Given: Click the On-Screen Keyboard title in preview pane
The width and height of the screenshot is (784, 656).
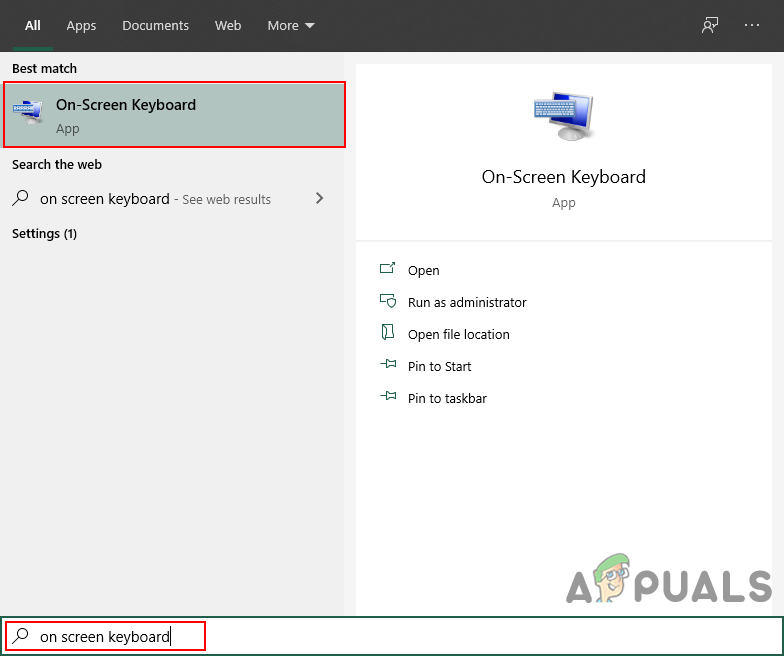Looking at the screenshot, I should pos(564,177).
